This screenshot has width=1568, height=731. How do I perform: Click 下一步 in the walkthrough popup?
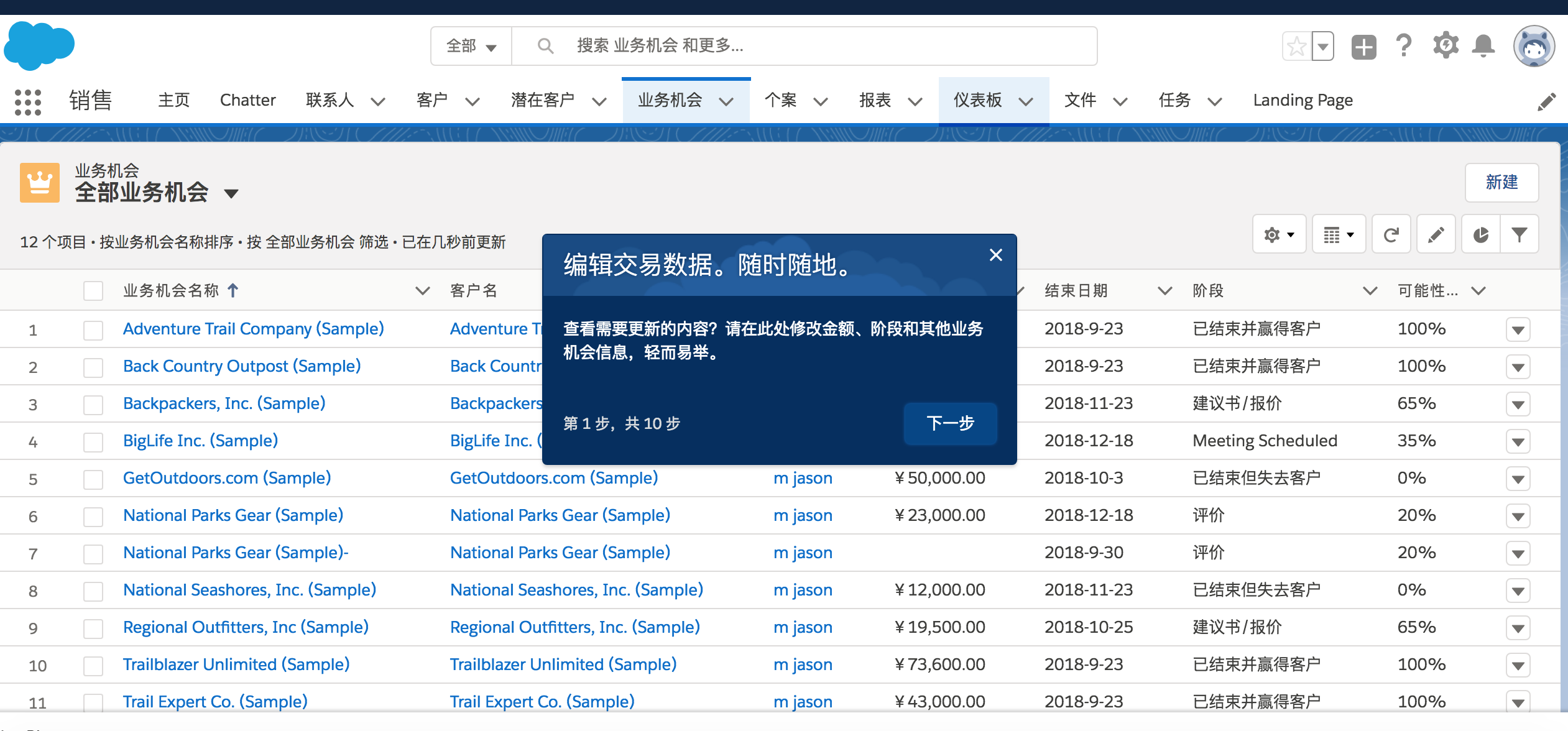coord(950,423)
